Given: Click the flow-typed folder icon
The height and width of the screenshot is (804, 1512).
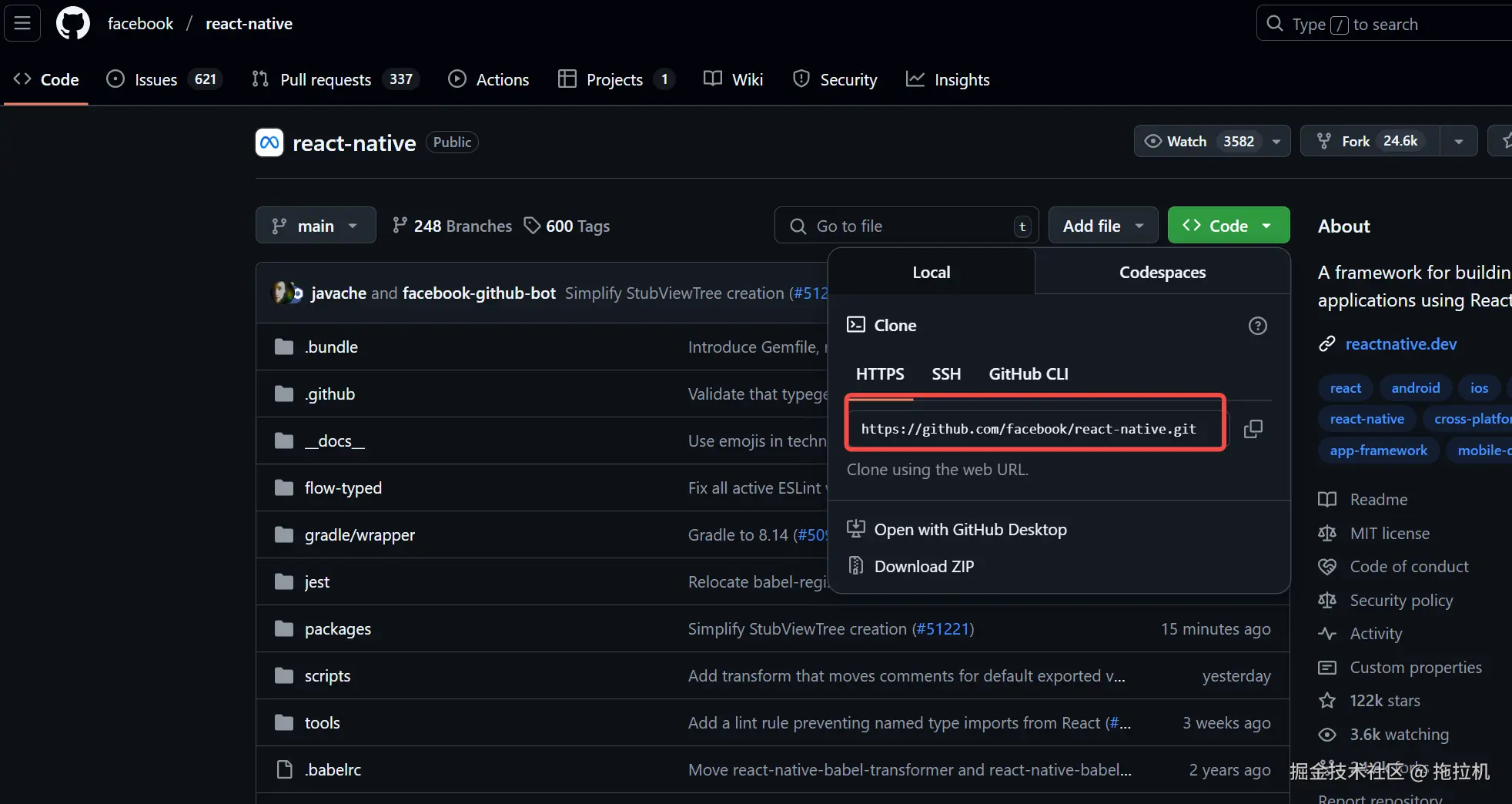Looking at the screenshot, I should tap(284, 487).
